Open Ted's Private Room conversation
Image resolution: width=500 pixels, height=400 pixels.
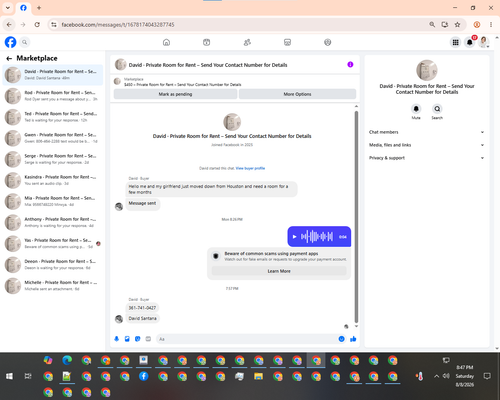click(x=53, y=117)
